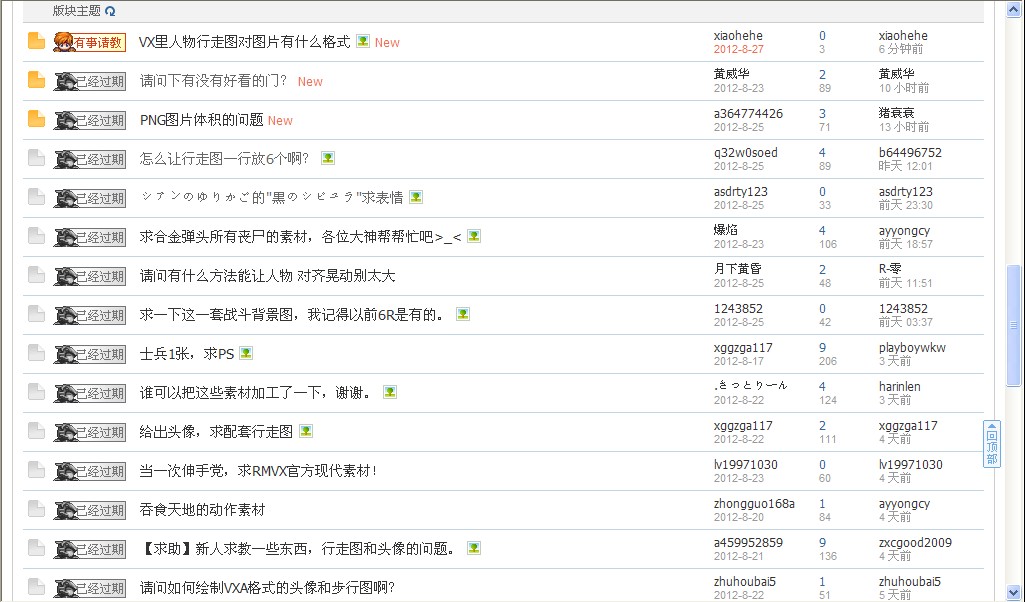Viewport: 1025px width, 602px height.
Task: Open last poster R-零 profile
Action: (x=890, y=269)
